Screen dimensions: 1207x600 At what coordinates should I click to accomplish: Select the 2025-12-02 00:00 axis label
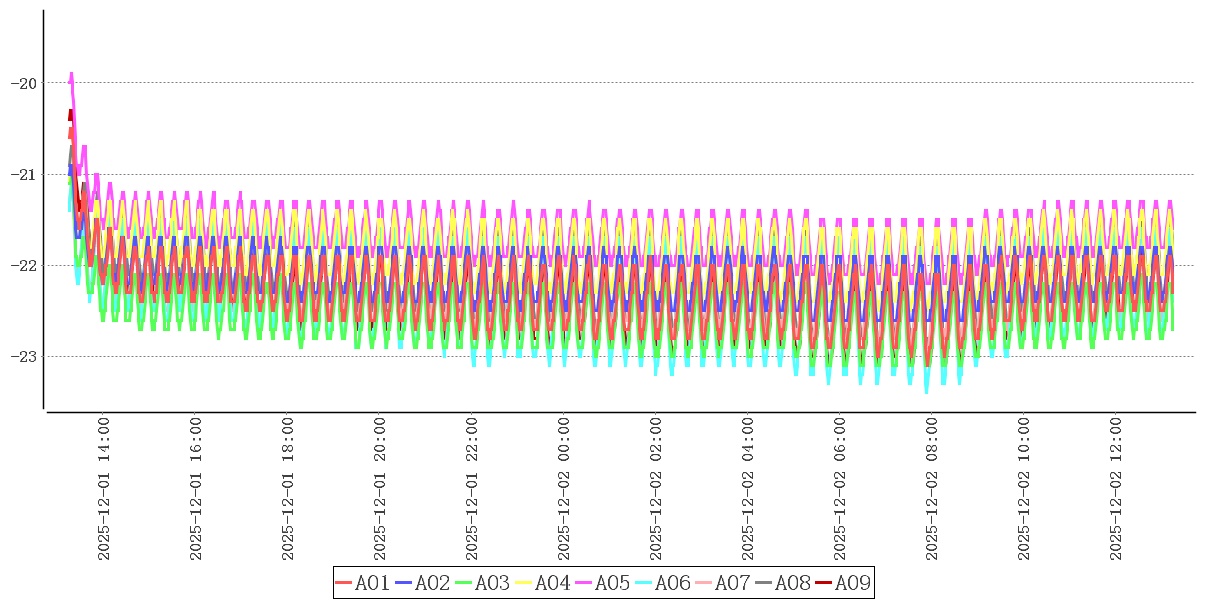point(564,489)
